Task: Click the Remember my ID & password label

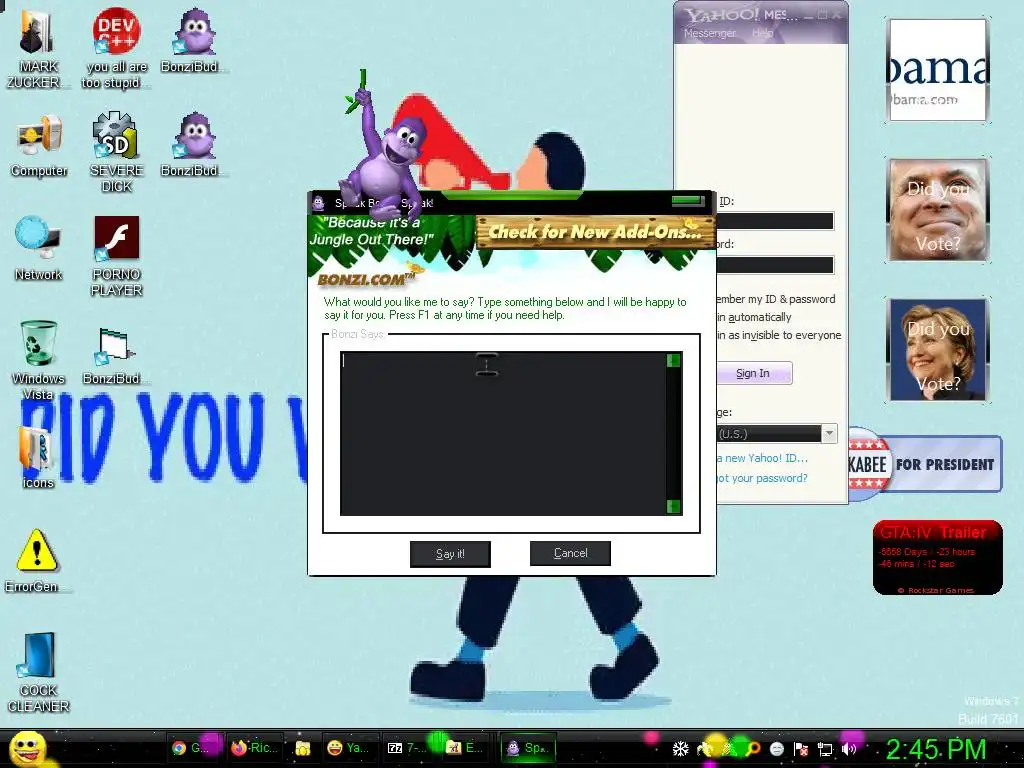Action: tap(776, 299)
